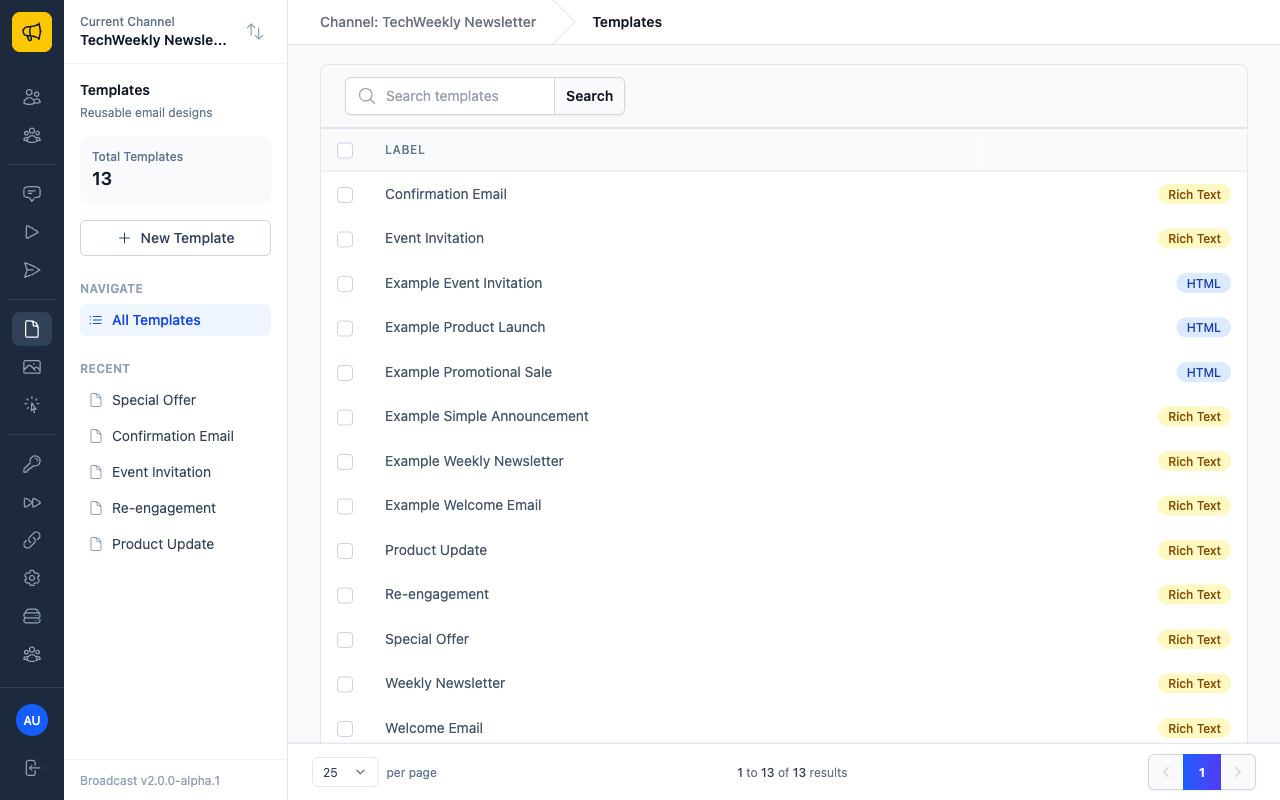
Task: Open the subscribers person icon in sidebar
Action: point(32,97)
